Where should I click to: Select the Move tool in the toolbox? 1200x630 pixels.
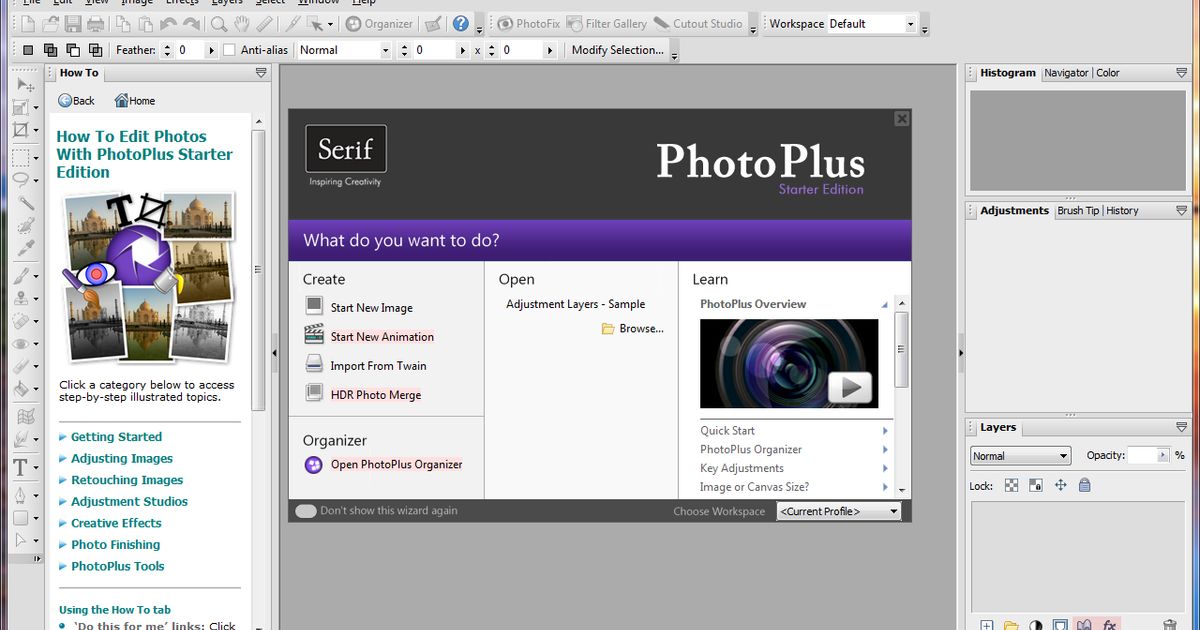(24, 85)
